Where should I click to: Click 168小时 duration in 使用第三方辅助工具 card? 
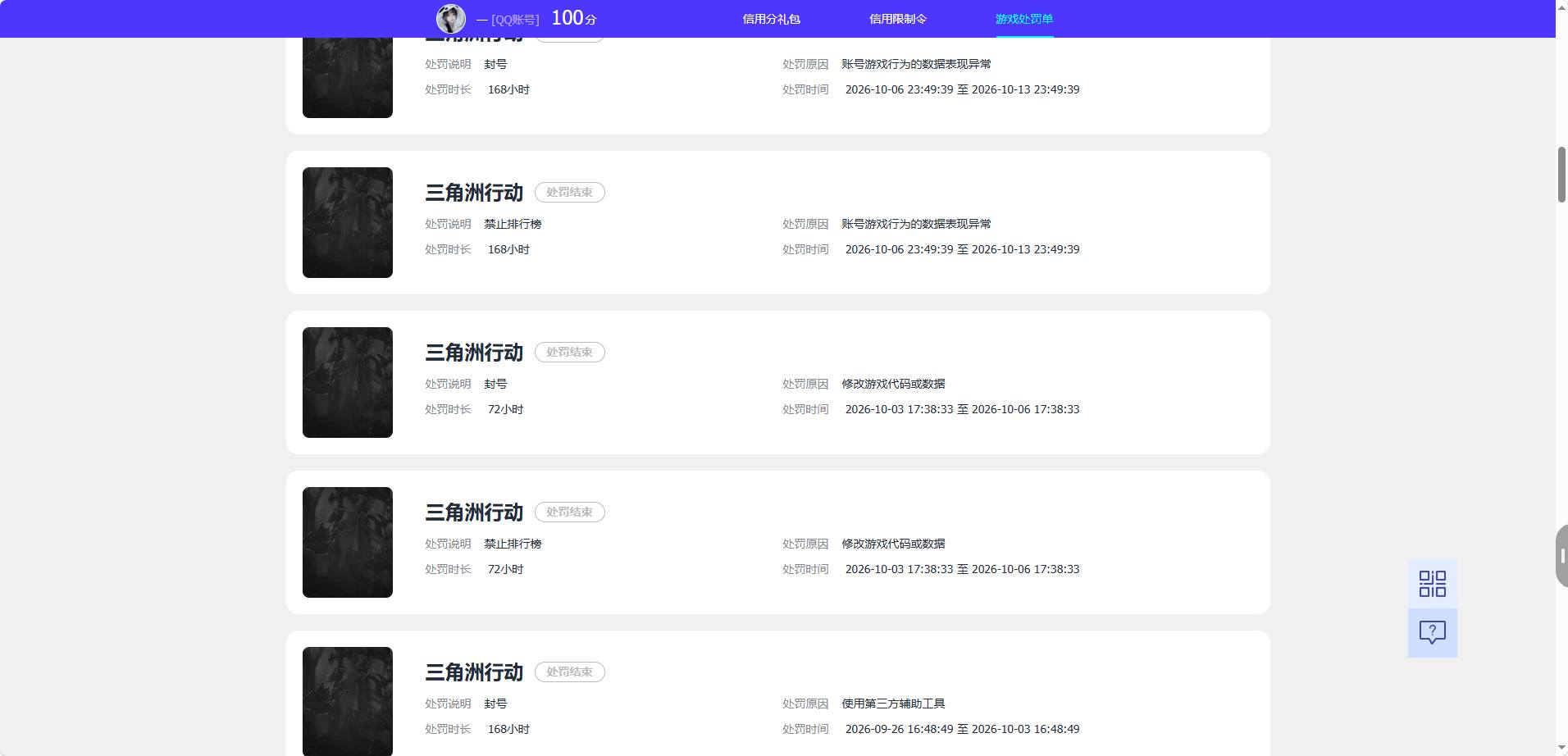508,729
